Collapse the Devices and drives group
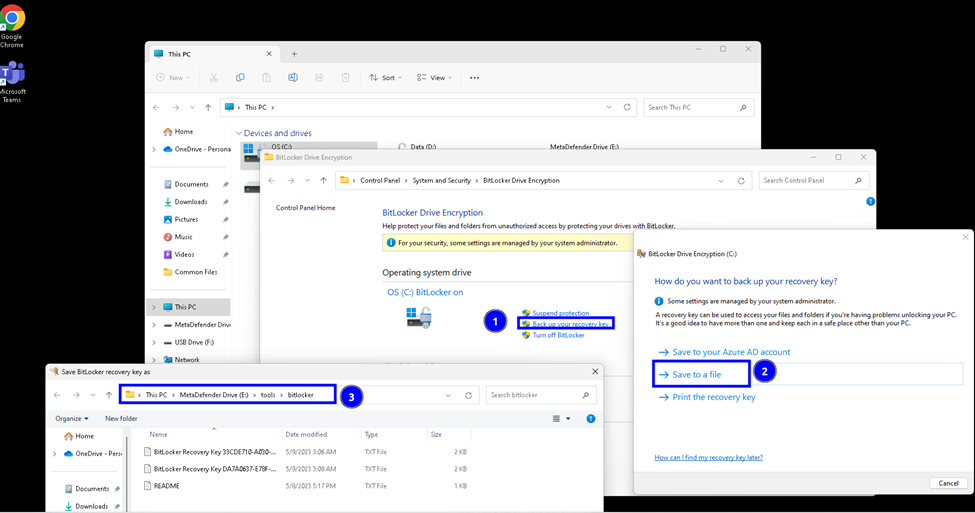 point(239,133)
